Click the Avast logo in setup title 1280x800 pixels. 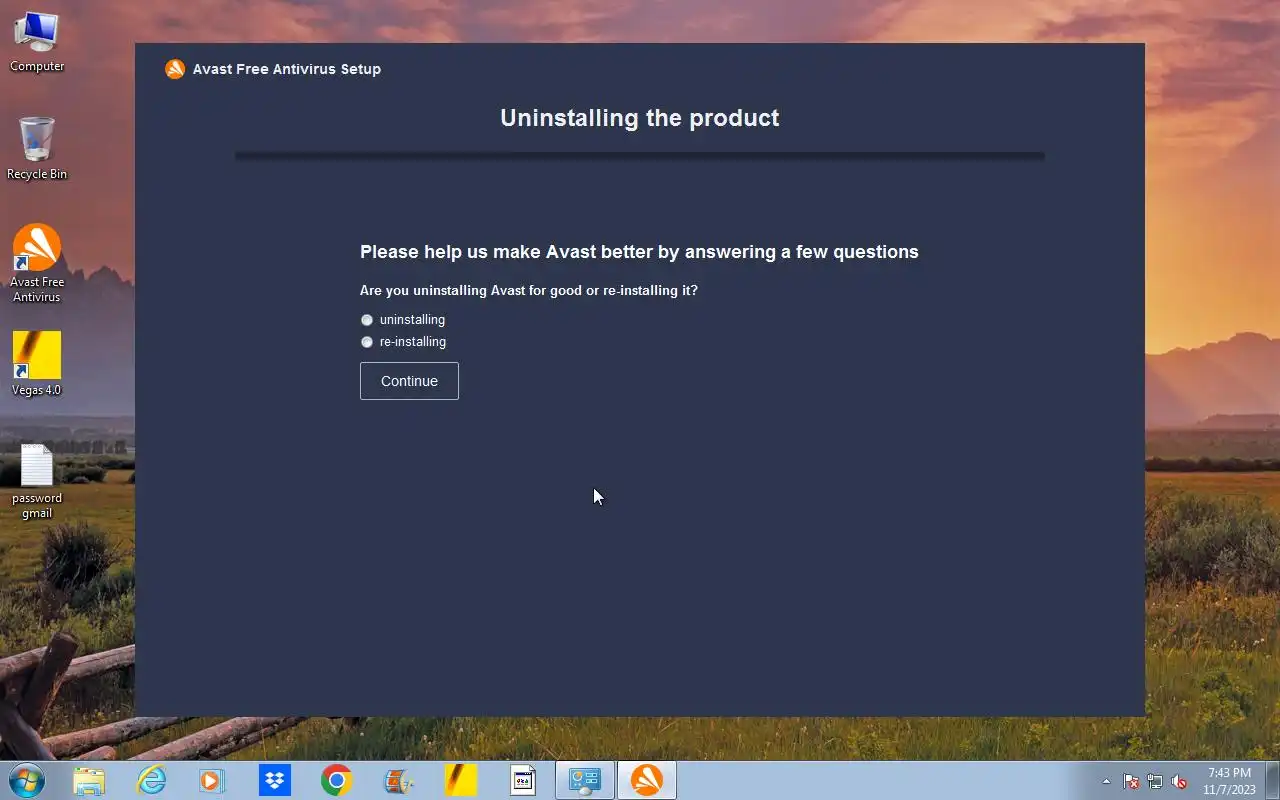(x=175, y=69)
